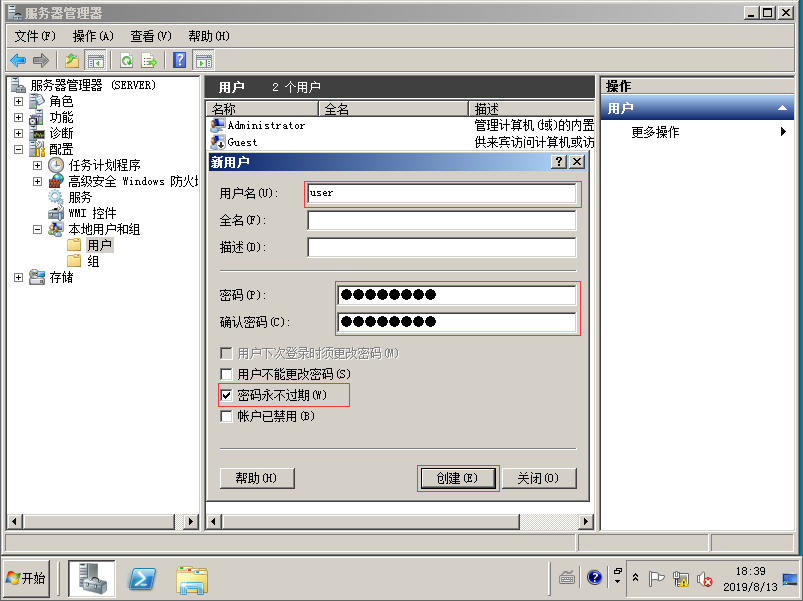Enable the 用户不能更改密码 checkbox
Screen dimensions: 803x601
tap(226, 374)
